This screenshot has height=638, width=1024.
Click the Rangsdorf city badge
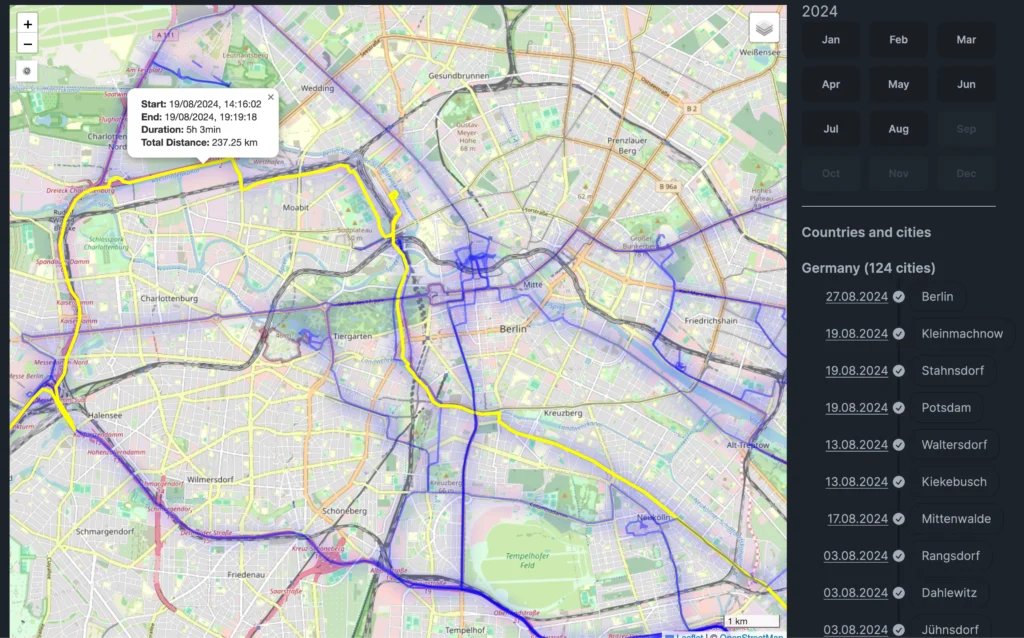pos(950,556)
